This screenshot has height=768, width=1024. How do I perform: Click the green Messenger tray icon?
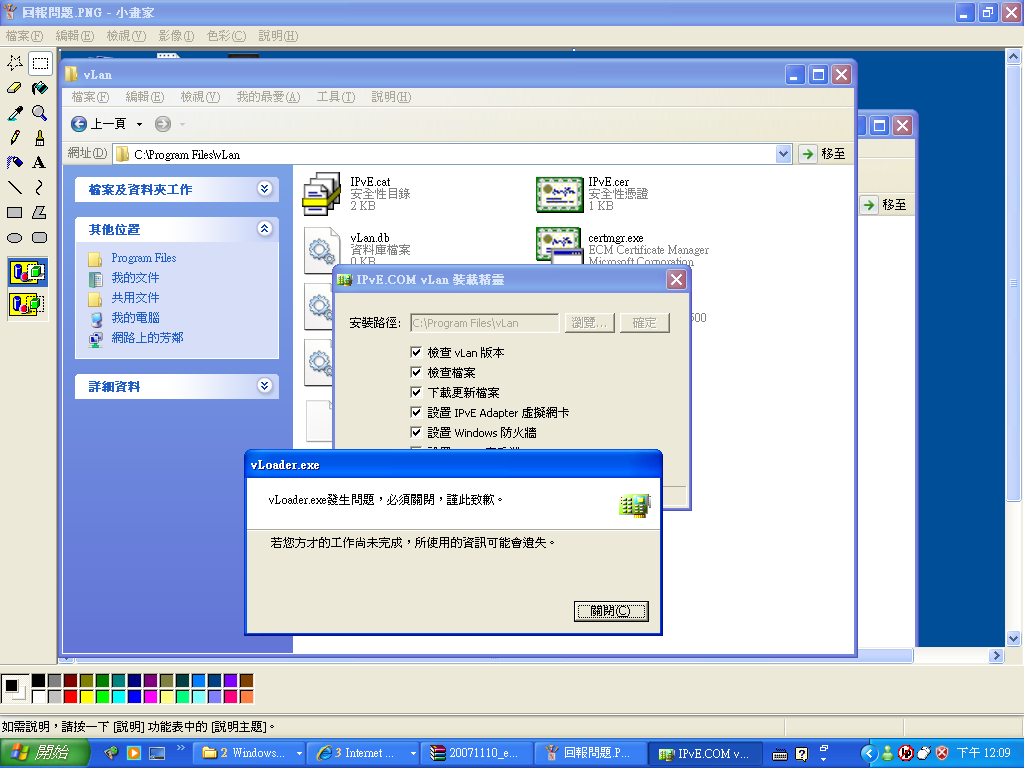tap(887, 753)
